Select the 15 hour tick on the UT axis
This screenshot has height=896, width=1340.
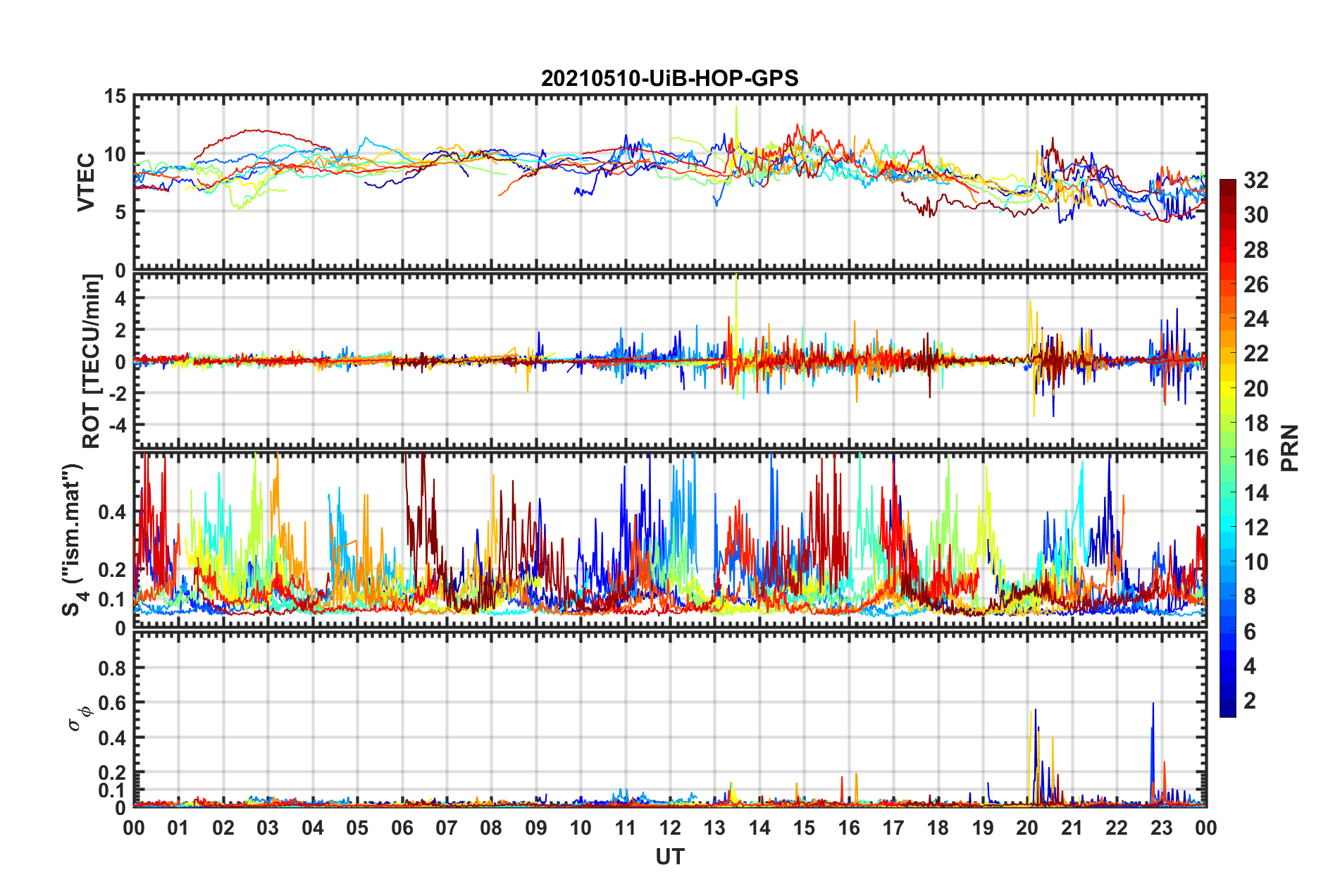point(804,828)
